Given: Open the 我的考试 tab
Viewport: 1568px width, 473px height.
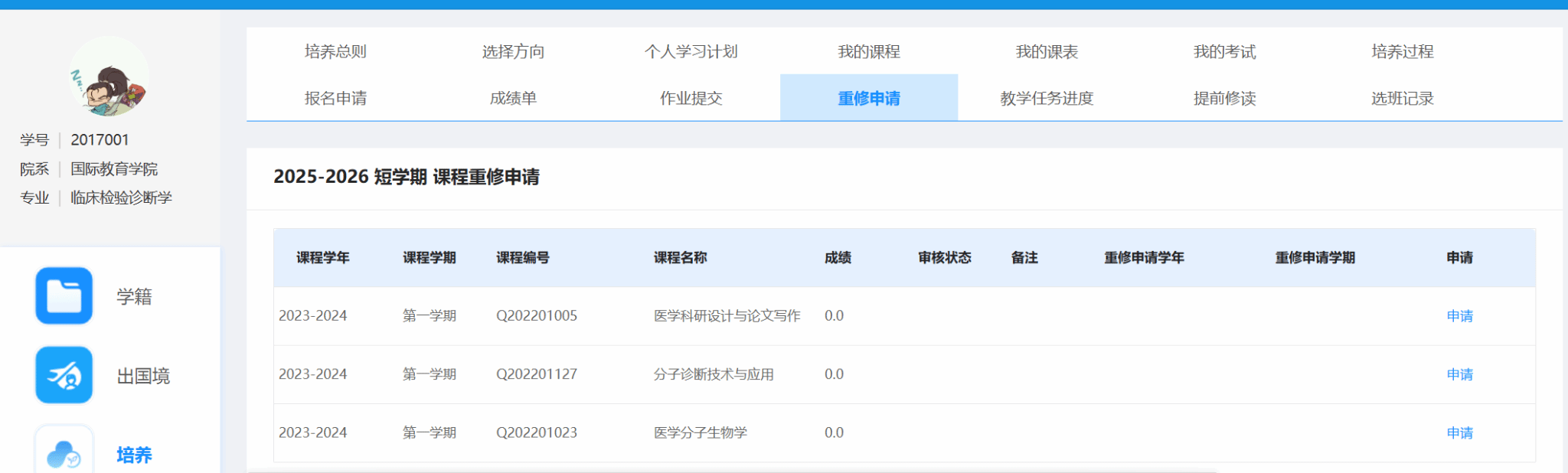Looking at the screenshot, I should pyautogui.click(x=1223, y=51).
